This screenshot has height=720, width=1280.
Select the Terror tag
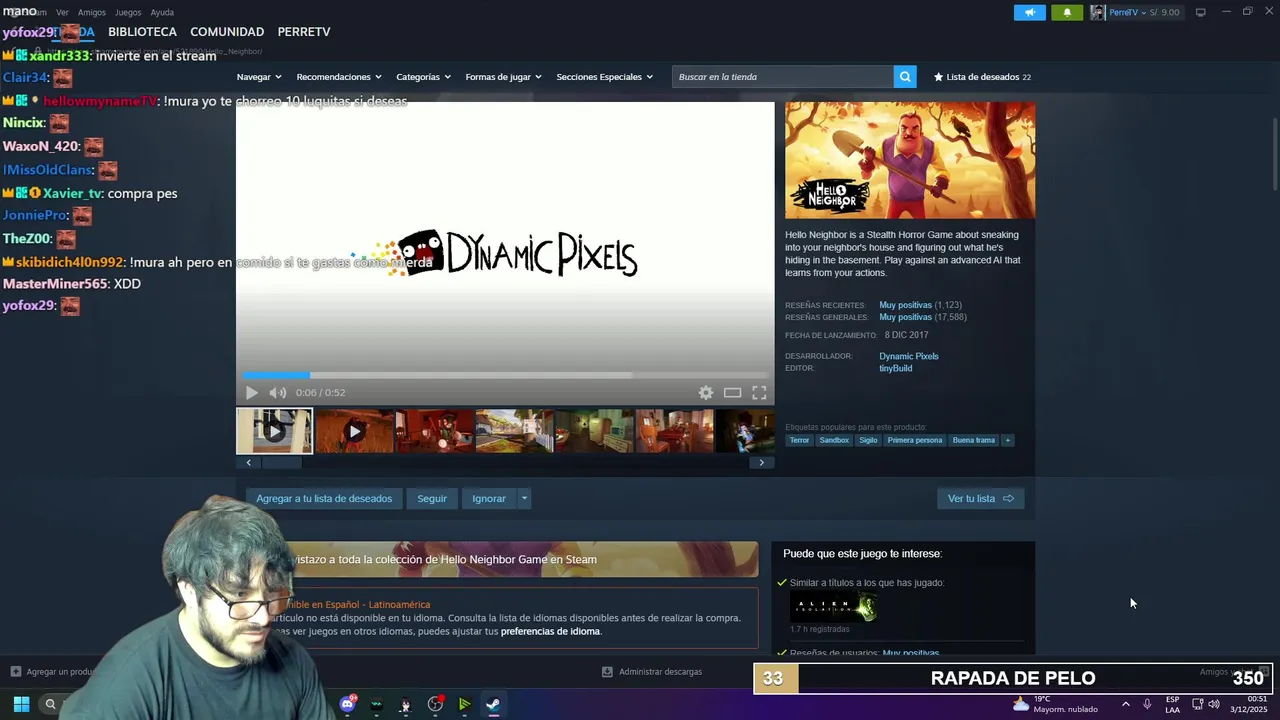(x=799, y=440)
